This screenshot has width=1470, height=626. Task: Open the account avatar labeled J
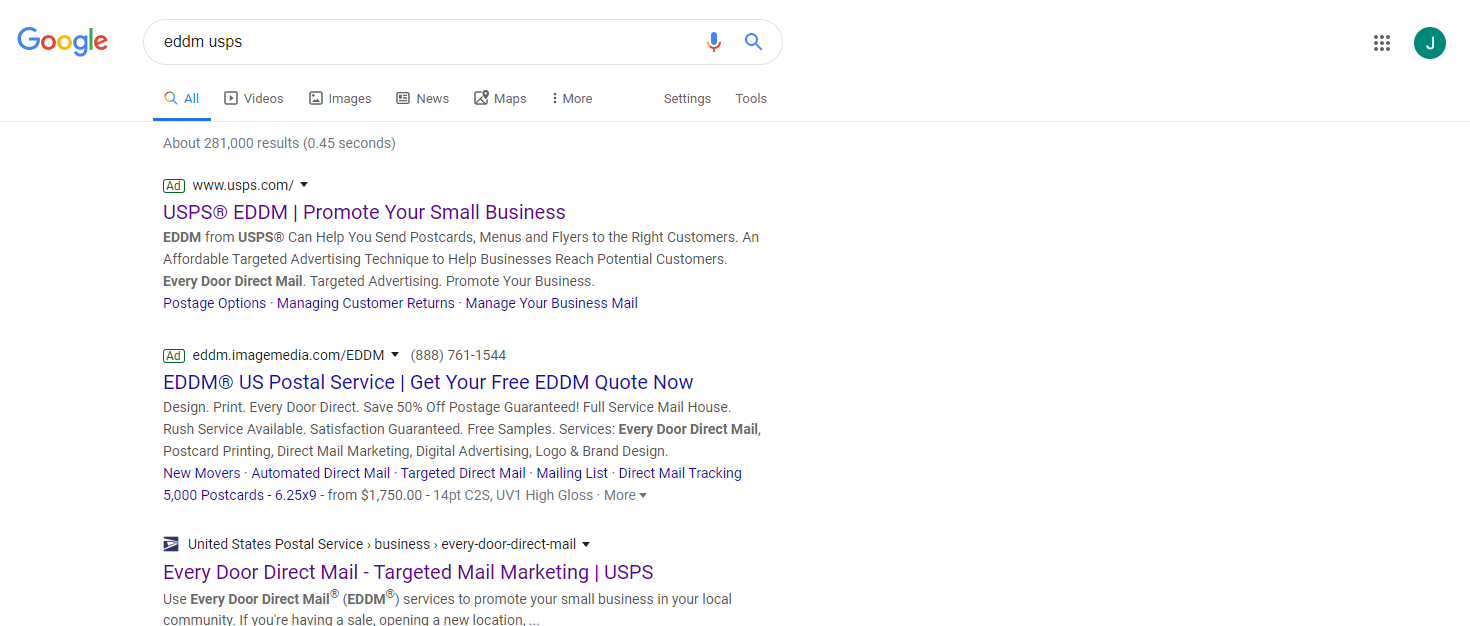pyautogui.click(x=1429, y=43)
